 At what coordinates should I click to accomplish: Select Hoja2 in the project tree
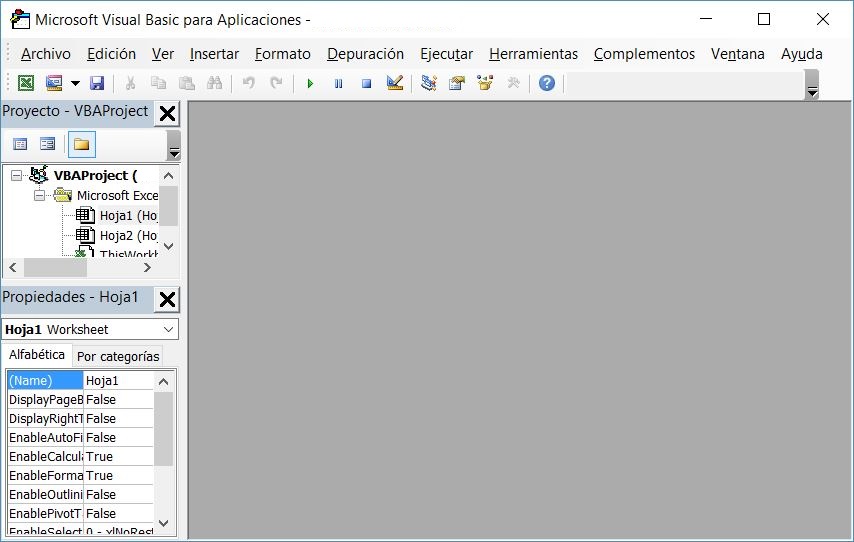pos(129,236)
